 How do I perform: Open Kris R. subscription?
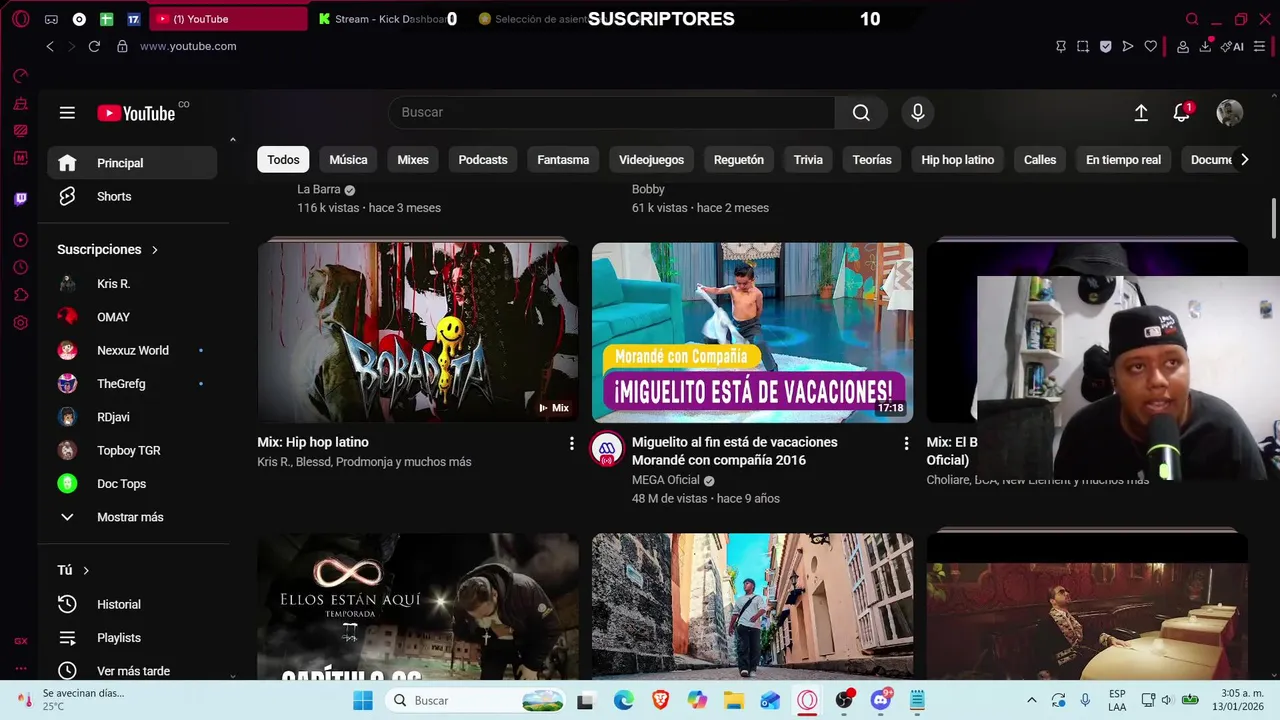pyautogui.click(x=132, y=284)
